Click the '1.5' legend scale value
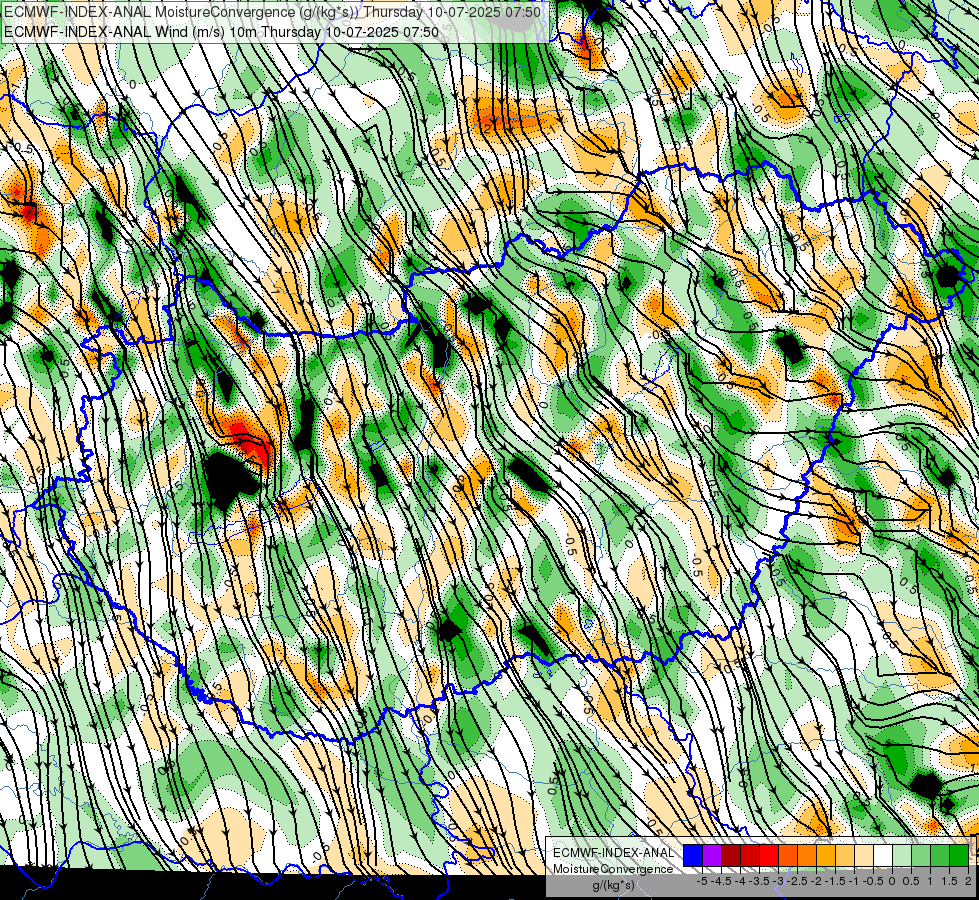Viewport: 979px width, 900px height. [x=949, y=881]
